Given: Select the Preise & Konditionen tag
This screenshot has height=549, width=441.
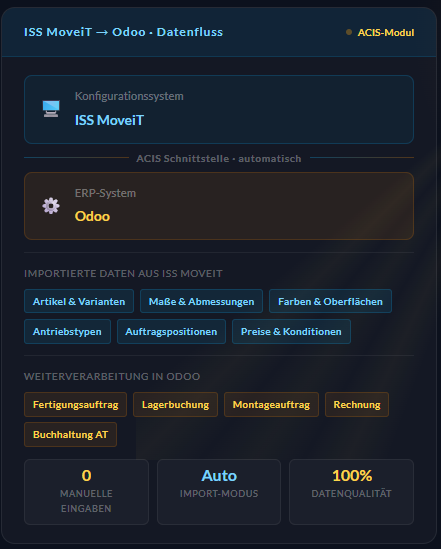Looking at the screenshot, I should [x=291, y=331].
